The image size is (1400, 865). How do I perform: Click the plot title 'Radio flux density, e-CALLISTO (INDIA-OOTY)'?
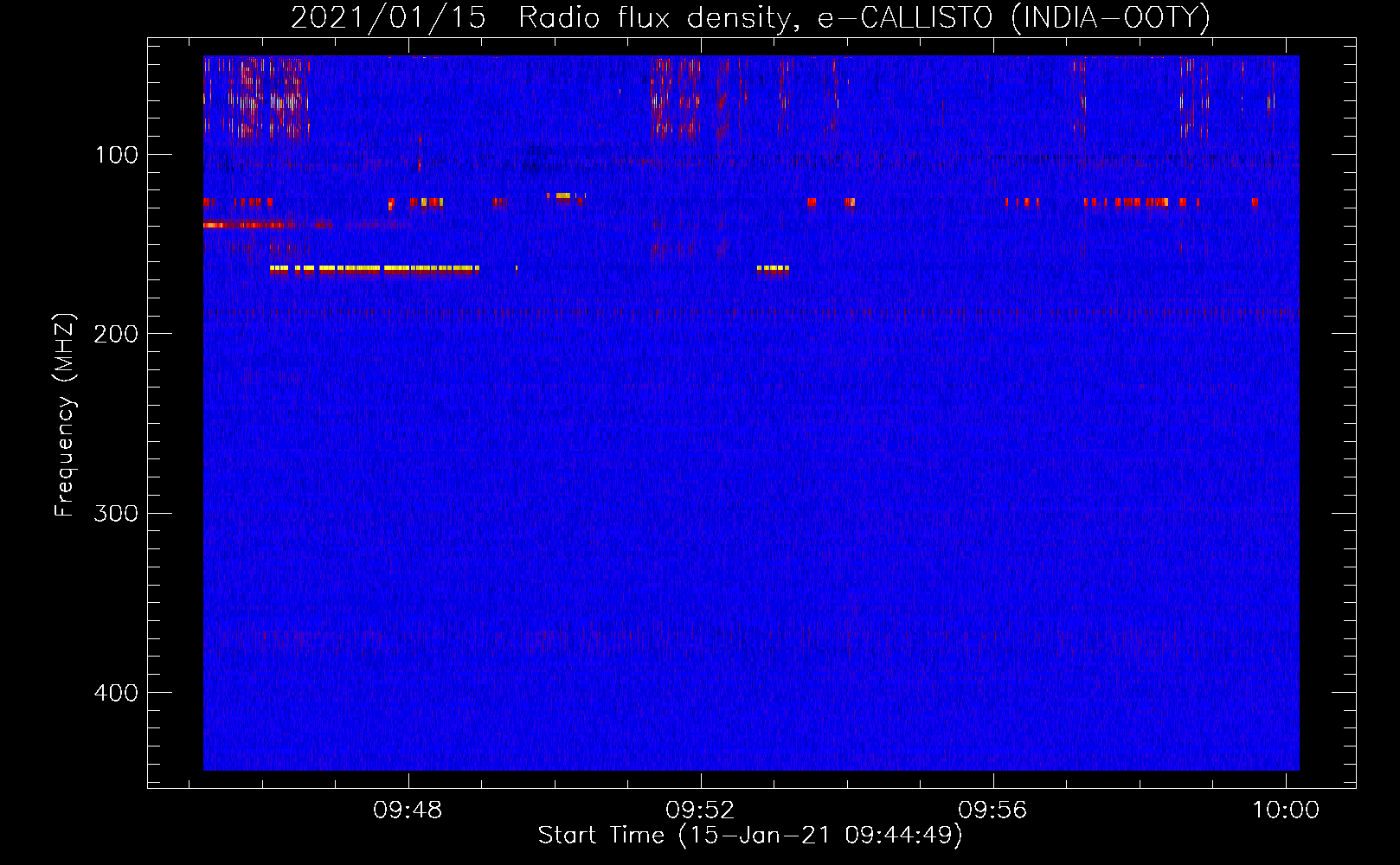pyautogui.click(x=864, y=17)
